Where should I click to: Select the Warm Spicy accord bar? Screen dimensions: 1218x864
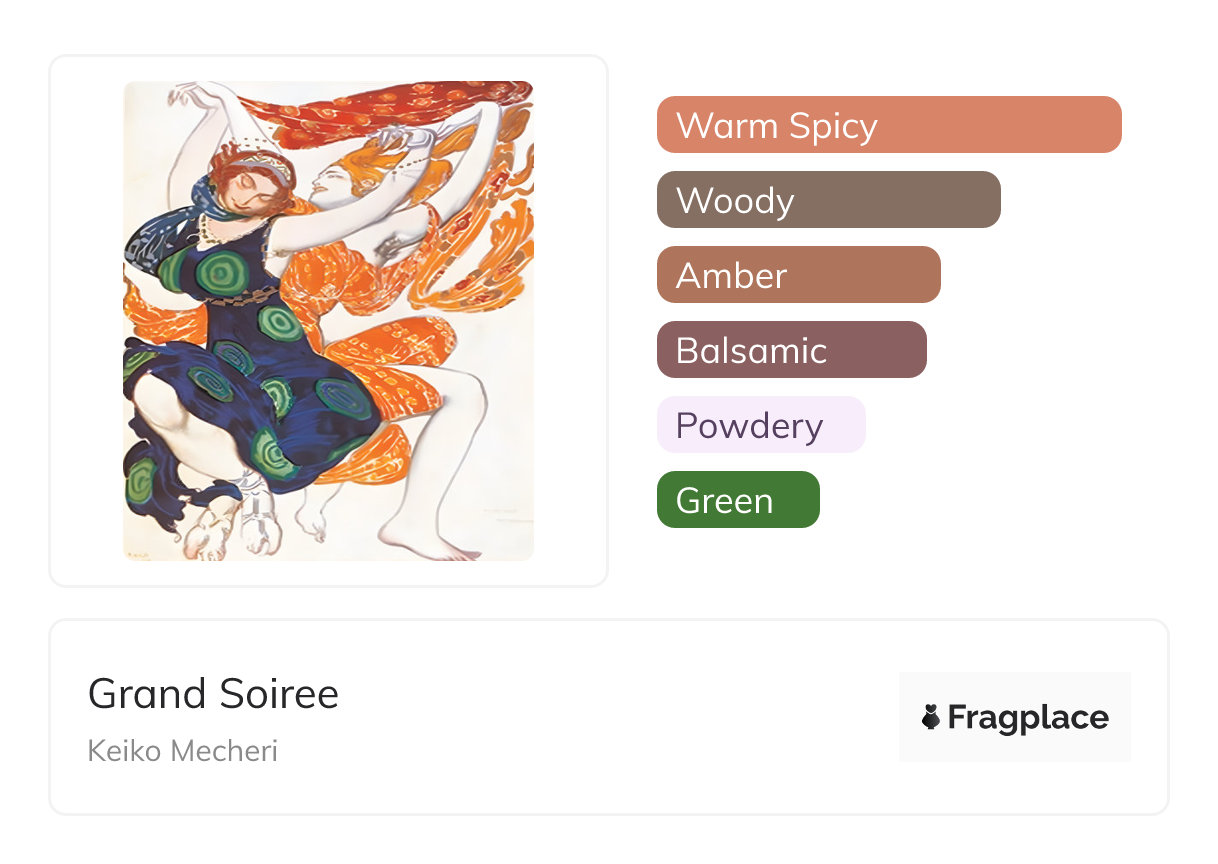click(888, 125)
